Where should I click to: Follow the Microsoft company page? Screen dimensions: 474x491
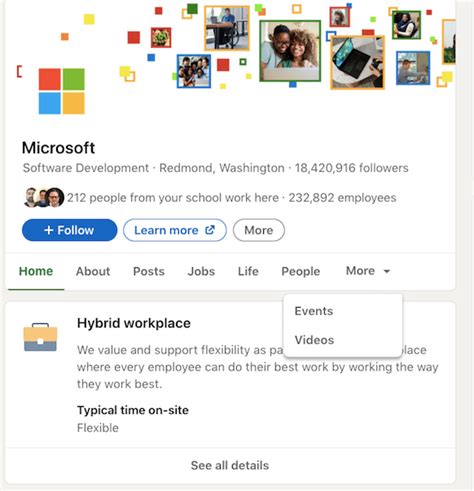point(70,230)
